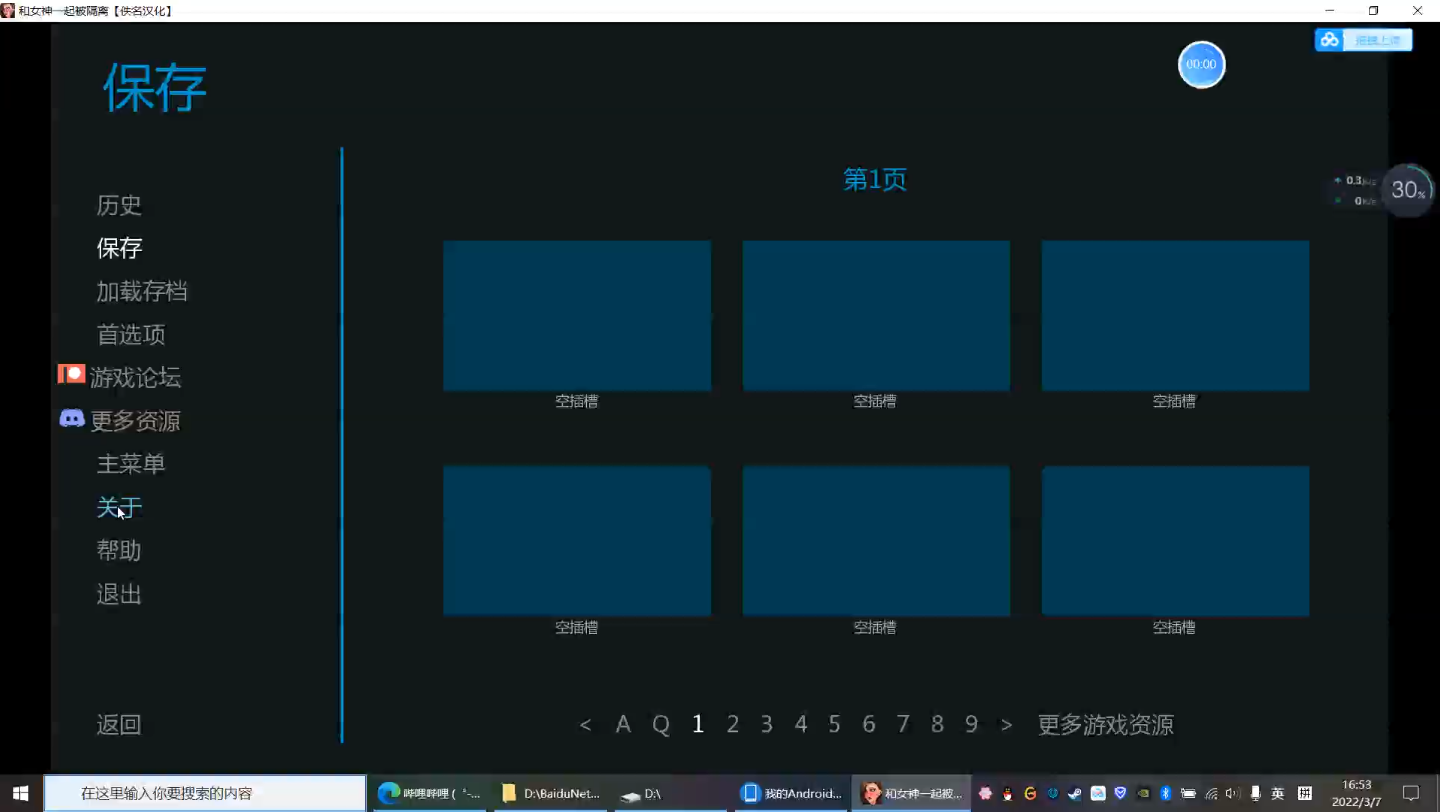
Task: Click the blue 00:00 timer circle
Action: pyautogui.click(x=1201, y=65)
